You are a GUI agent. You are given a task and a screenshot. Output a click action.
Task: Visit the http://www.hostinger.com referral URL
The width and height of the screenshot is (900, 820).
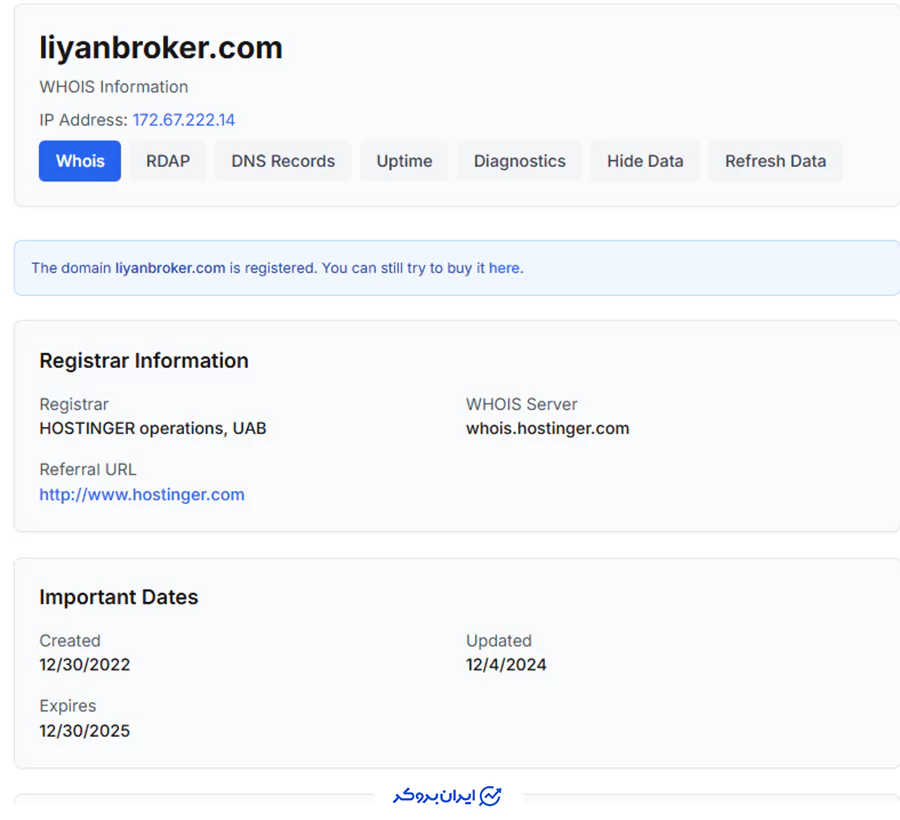[142, 494]
